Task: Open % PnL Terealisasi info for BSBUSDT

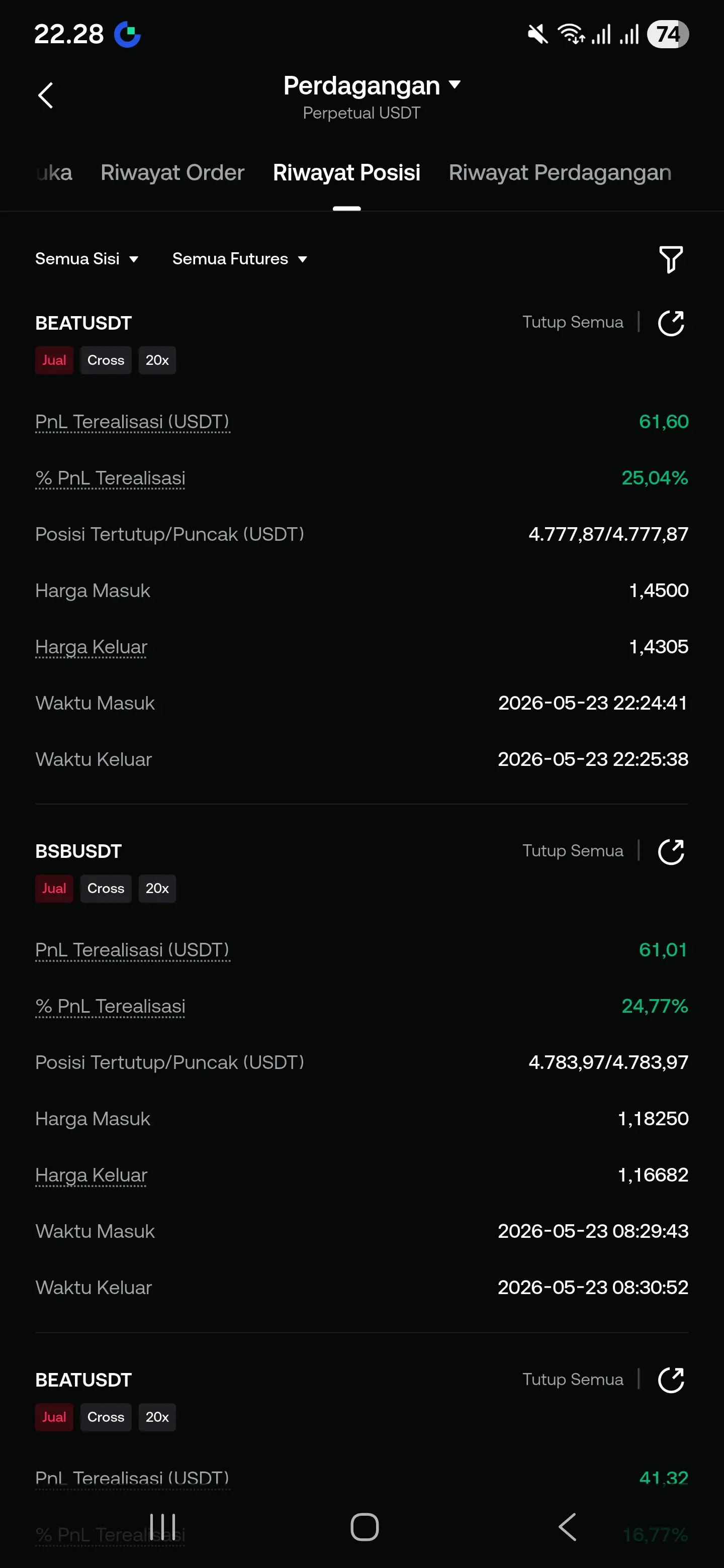Action: (110, 1006)
